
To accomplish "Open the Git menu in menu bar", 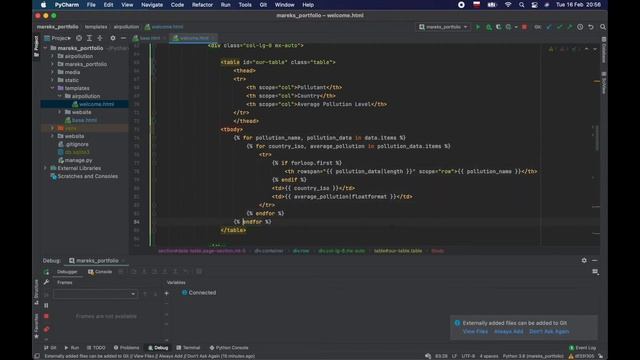I will [x=263, y=5].
